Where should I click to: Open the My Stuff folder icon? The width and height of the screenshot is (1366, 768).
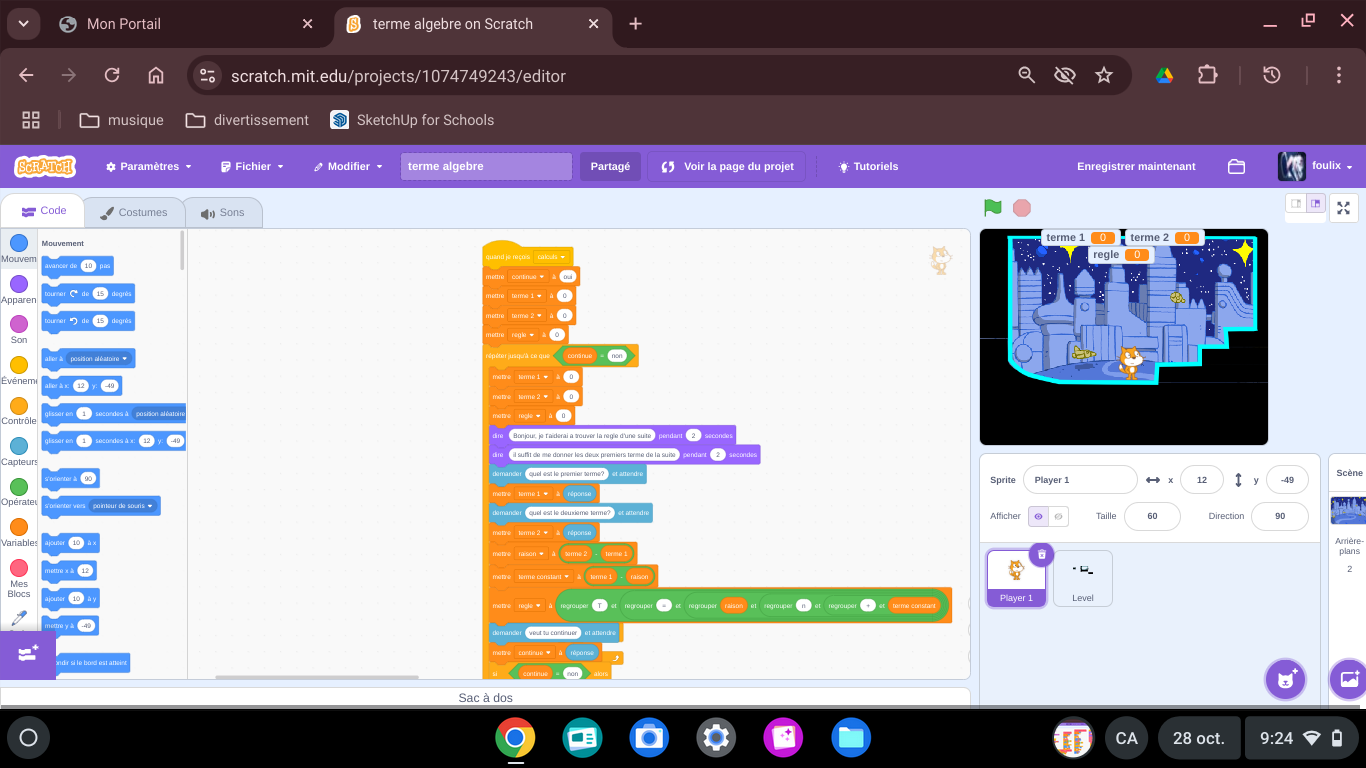tap(1236, 167)
